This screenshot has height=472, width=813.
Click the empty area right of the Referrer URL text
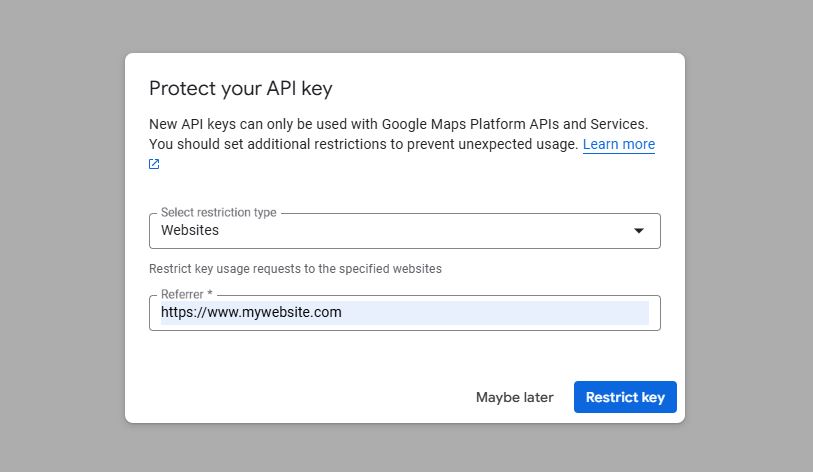(500, 313)
